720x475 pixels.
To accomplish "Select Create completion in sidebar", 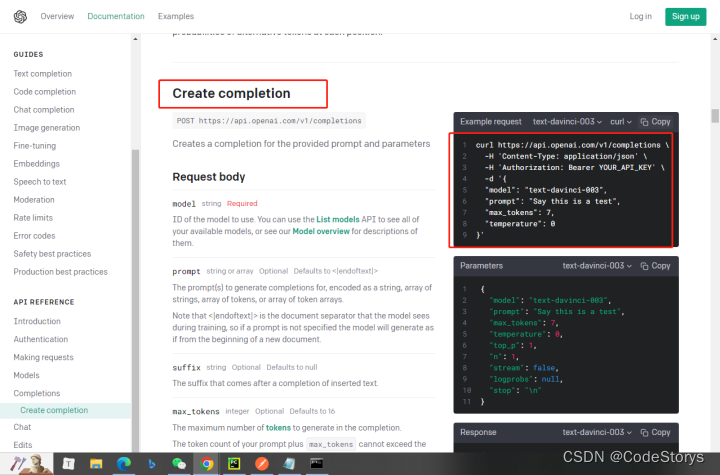I will click(x=54, y=410).
